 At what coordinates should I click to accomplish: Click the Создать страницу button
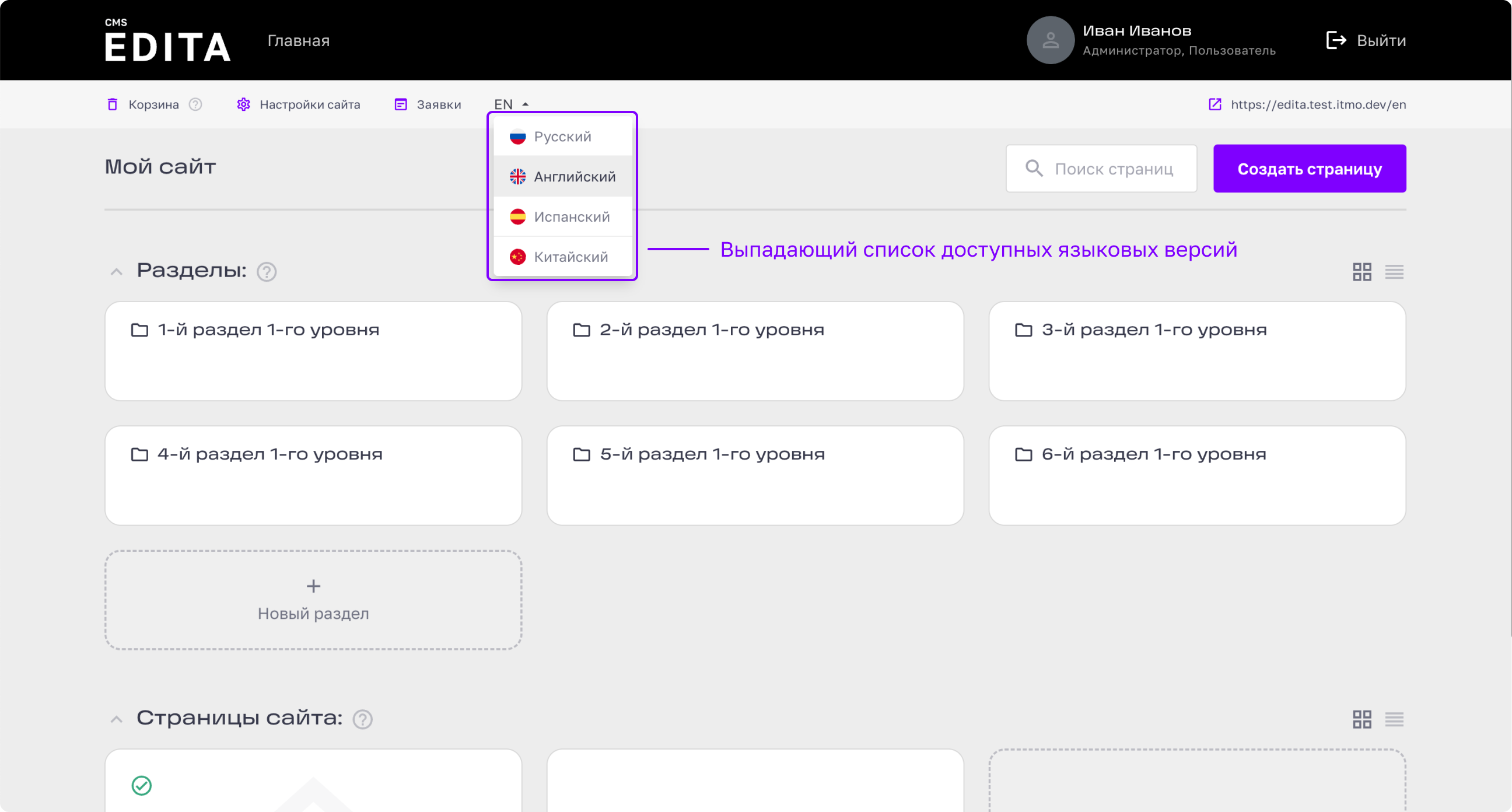1309,169
